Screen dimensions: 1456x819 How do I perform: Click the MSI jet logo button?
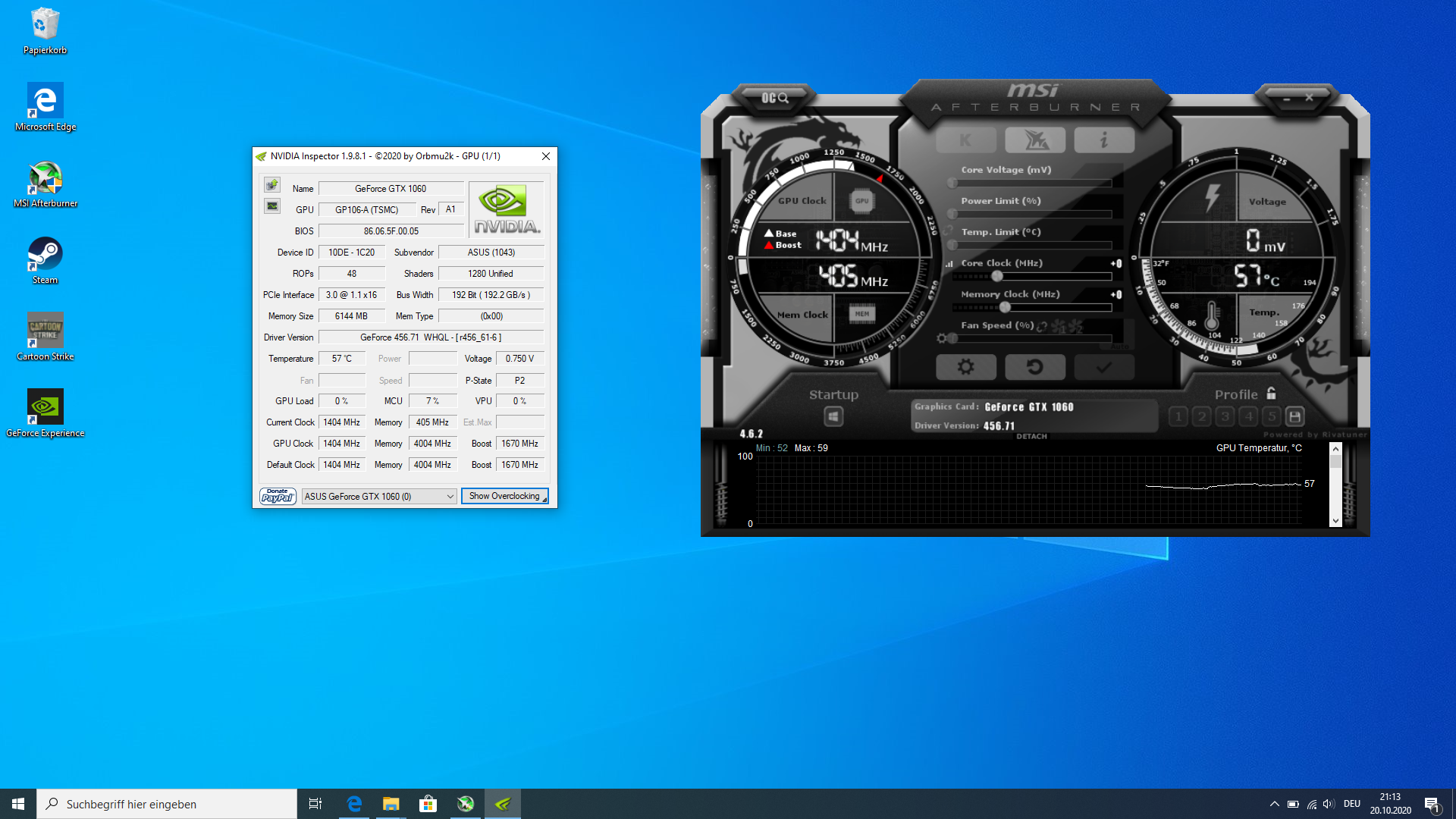click(1035, 140)
